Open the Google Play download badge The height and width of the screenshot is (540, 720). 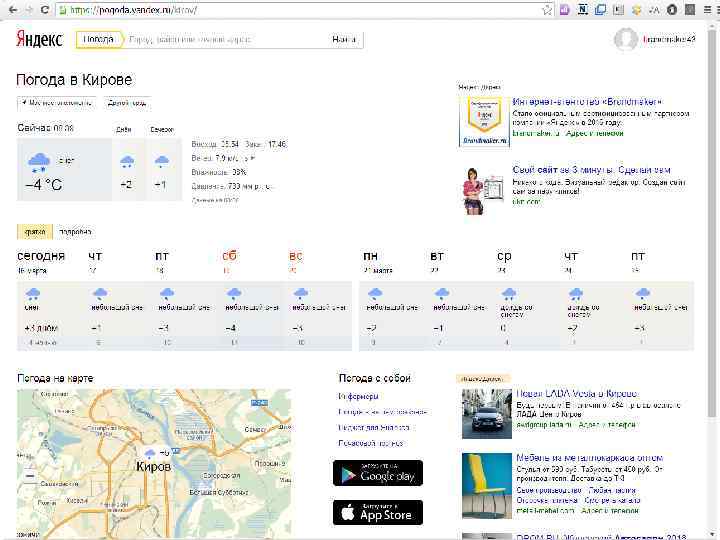377,473
